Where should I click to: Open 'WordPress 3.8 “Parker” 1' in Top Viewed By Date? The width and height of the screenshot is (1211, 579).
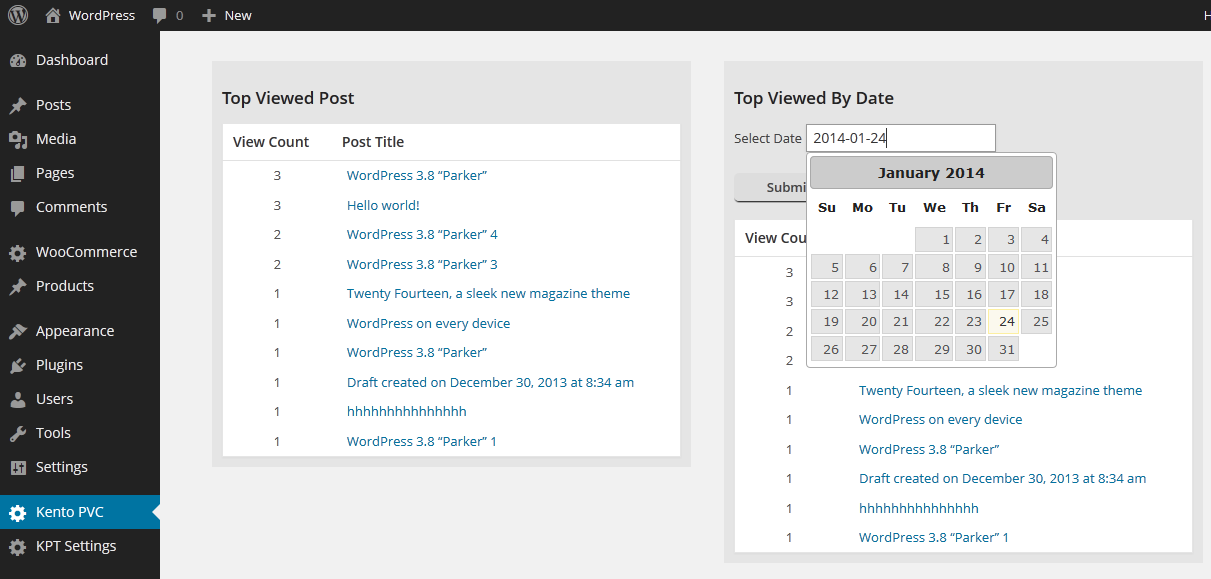(x=934, y=537)
